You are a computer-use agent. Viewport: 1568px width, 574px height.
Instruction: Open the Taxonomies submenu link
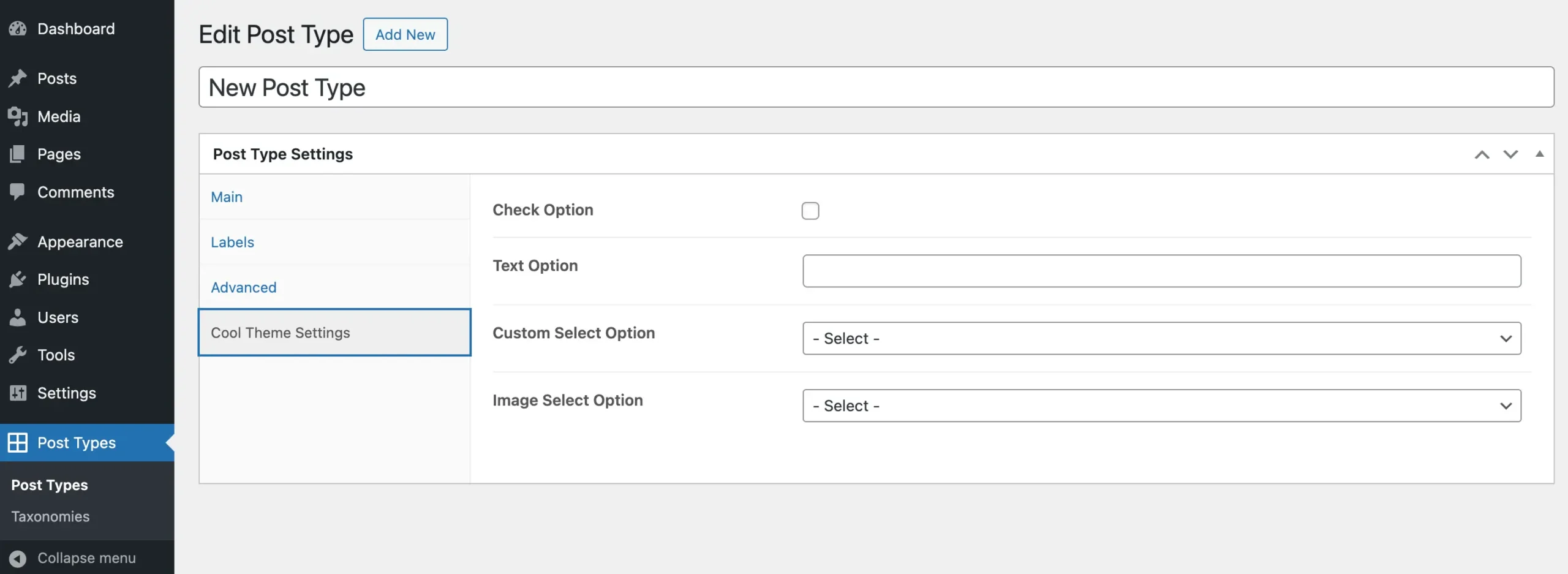click(x=50, y=516)
